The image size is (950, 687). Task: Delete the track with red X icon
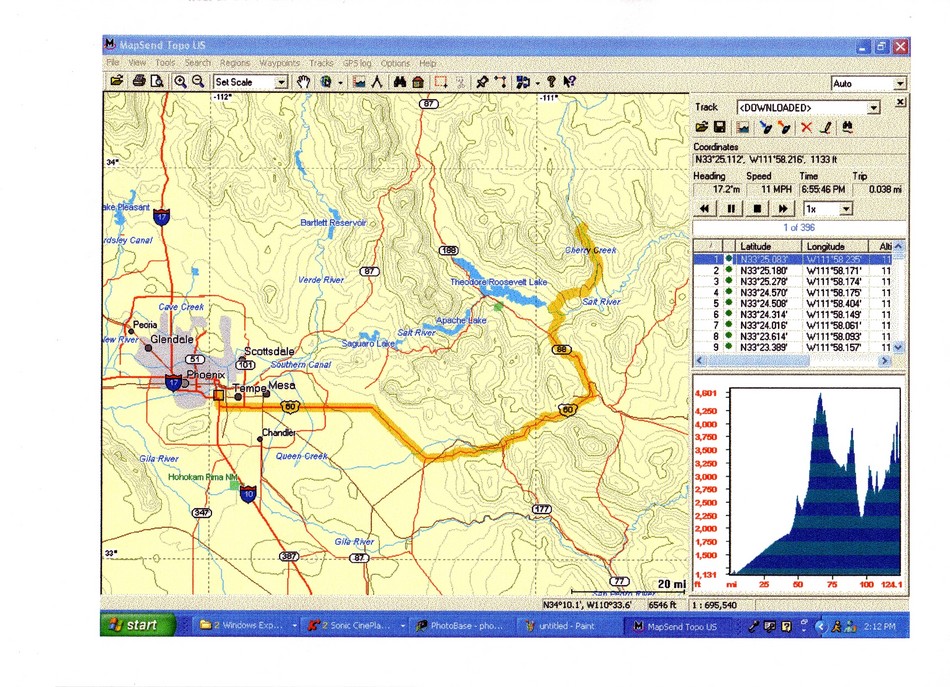coord(806,127)
